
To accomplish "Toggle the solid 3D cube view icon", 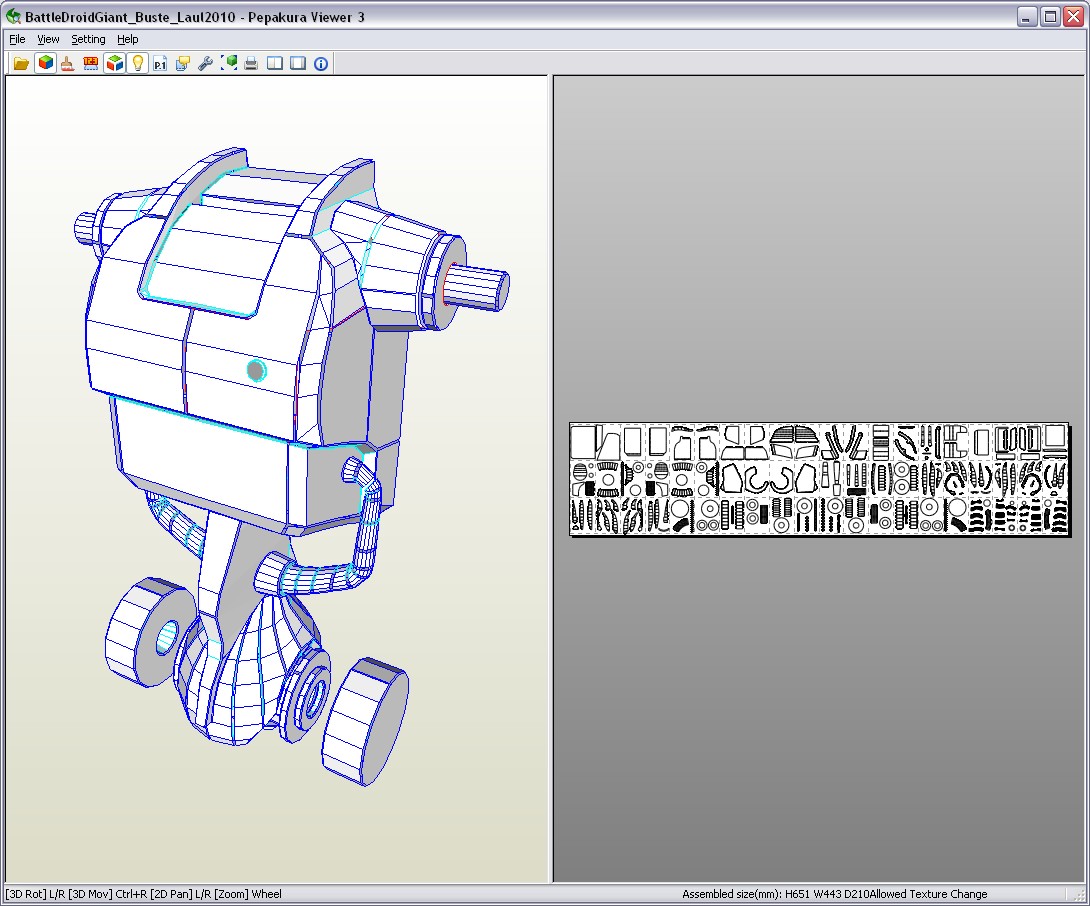I will (45, 63).
